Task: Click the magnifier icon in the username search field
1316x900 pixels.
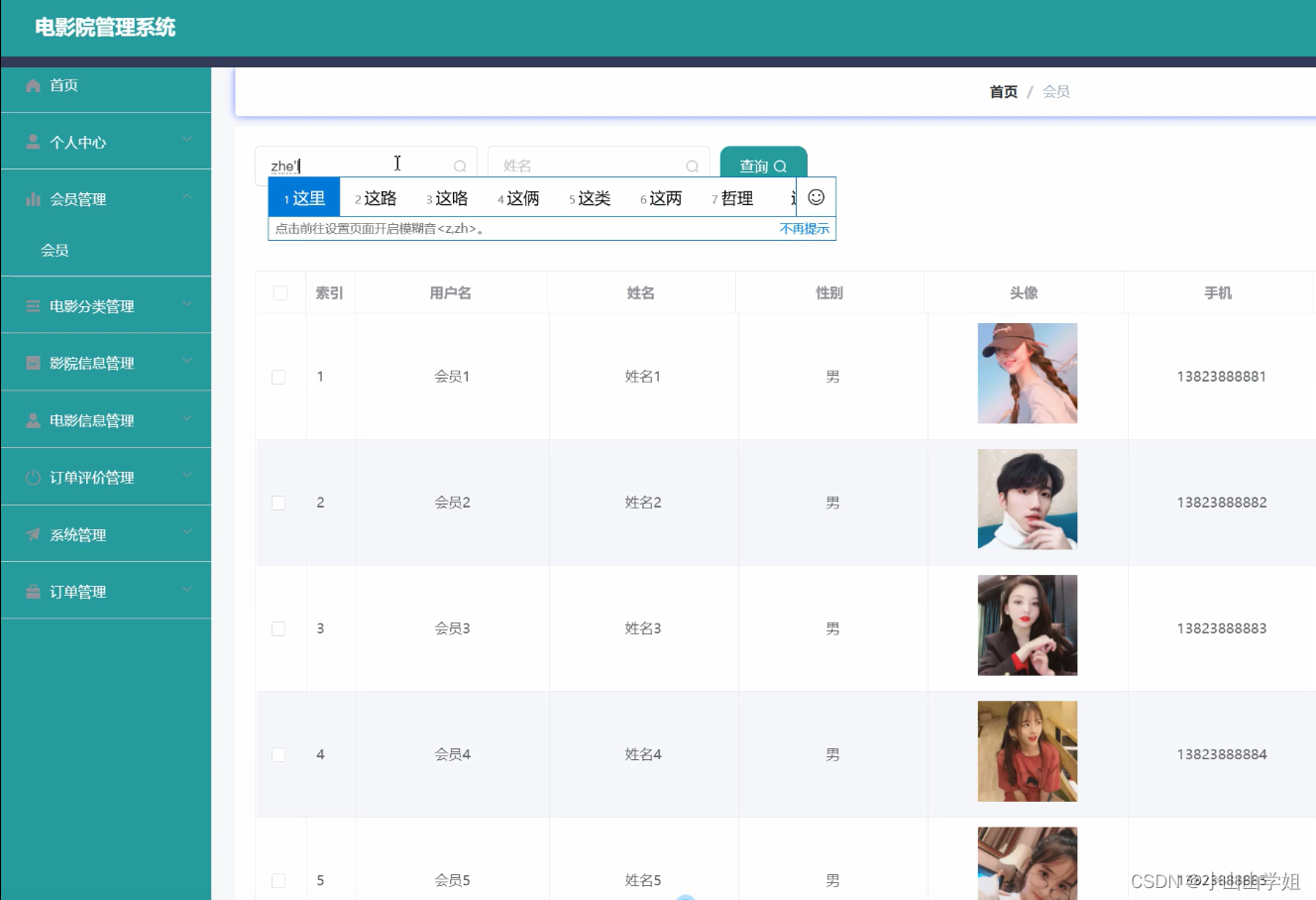Action: 460,165
